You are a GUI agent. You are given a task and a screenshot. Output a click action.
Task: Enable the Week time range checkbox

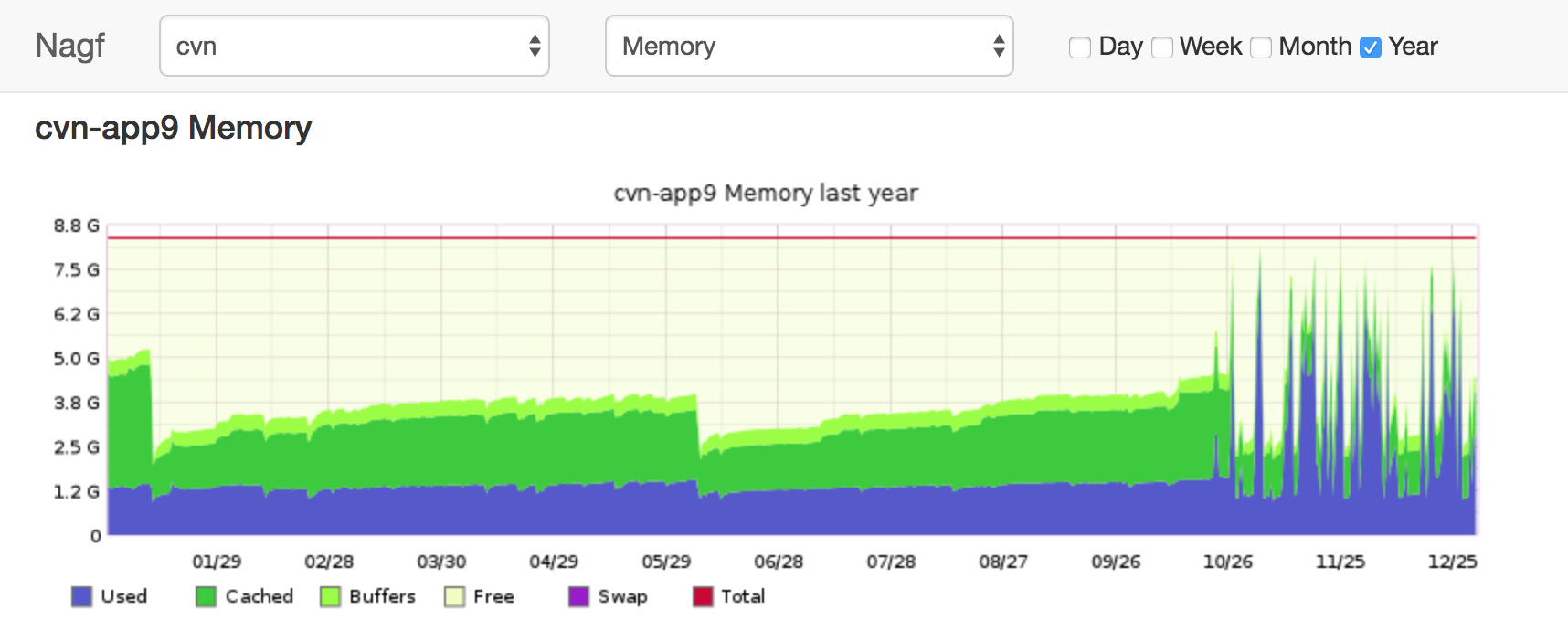(x=1162, y=46)
